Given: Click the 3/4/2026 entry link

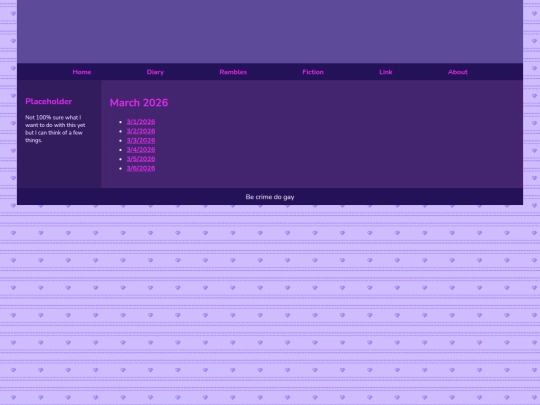Looking at the screenshot, I should pos(141,149).
